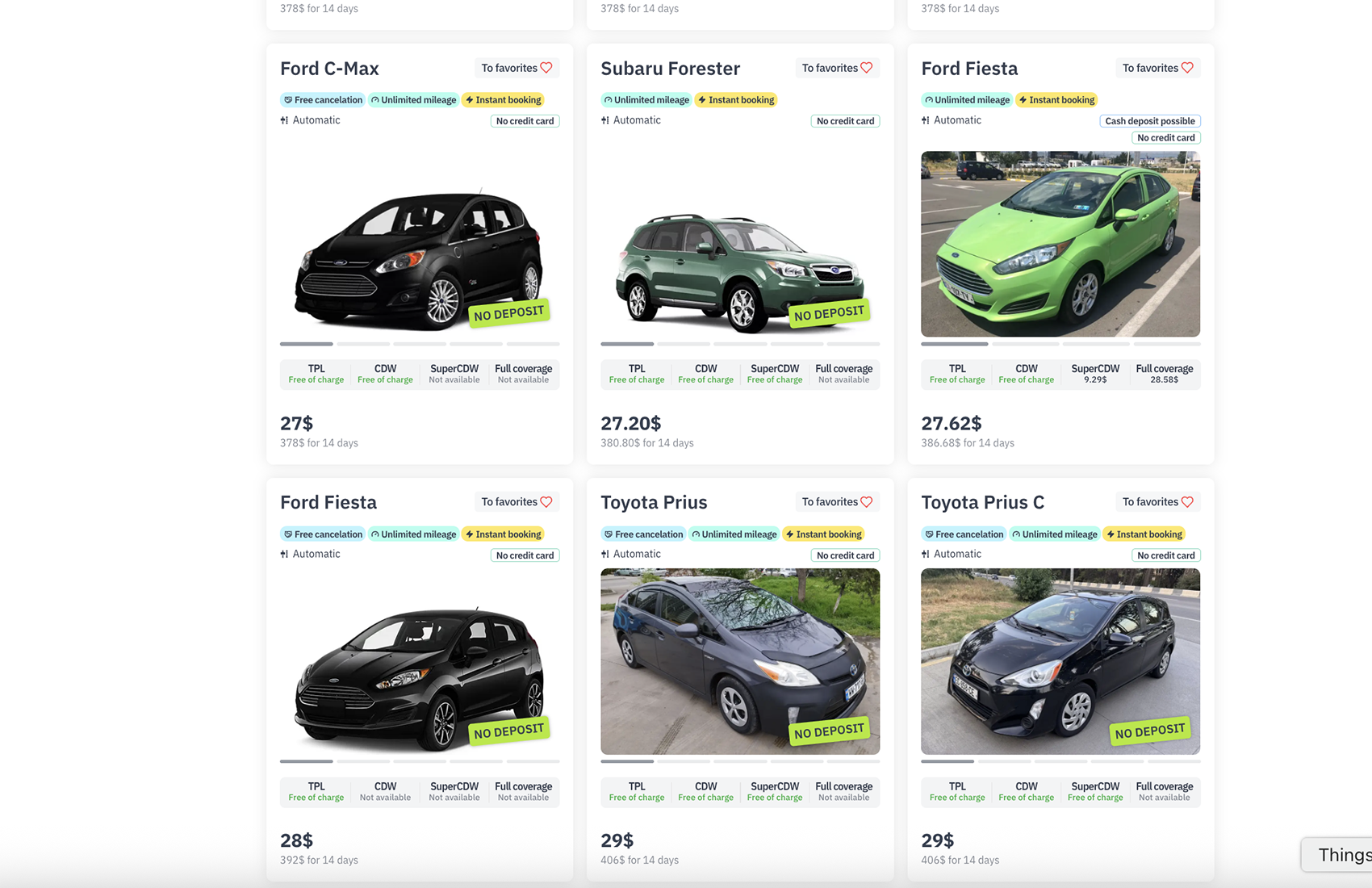Click No credit card tag on Toyota Prius

coord(845,555)
